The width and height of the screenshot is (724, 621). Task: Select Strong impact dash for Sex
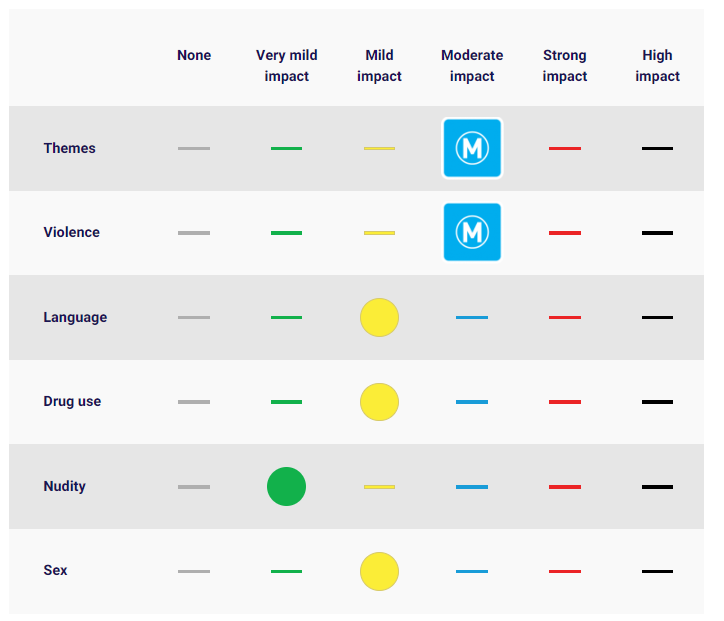click(564, 571)
